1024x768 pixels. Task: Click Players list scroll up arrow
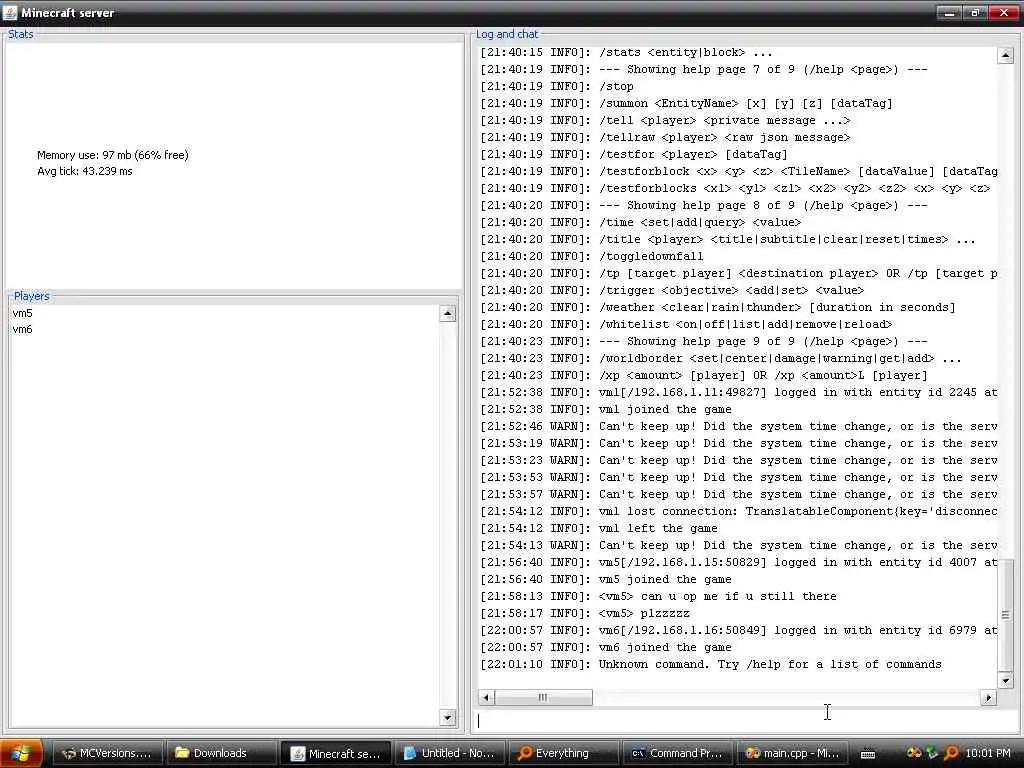(x=447, y=313)
